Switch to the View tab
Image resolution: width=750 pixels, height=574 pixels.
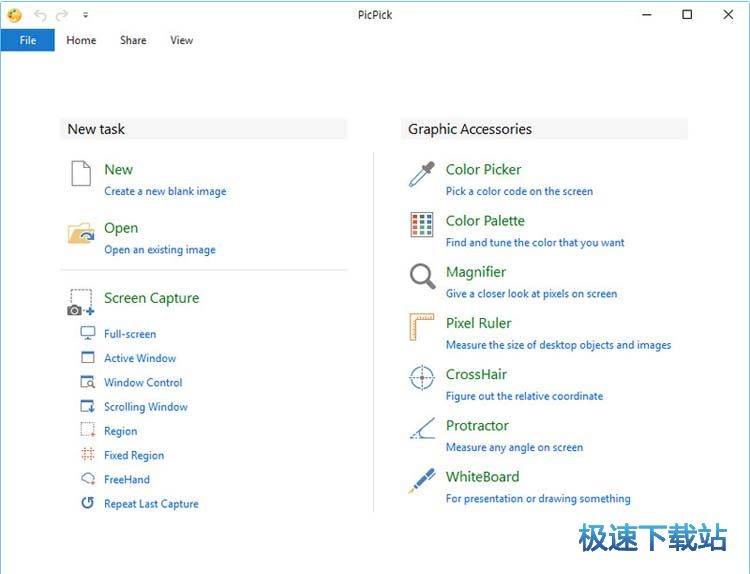pyautogui.click(x=181, y=40)
